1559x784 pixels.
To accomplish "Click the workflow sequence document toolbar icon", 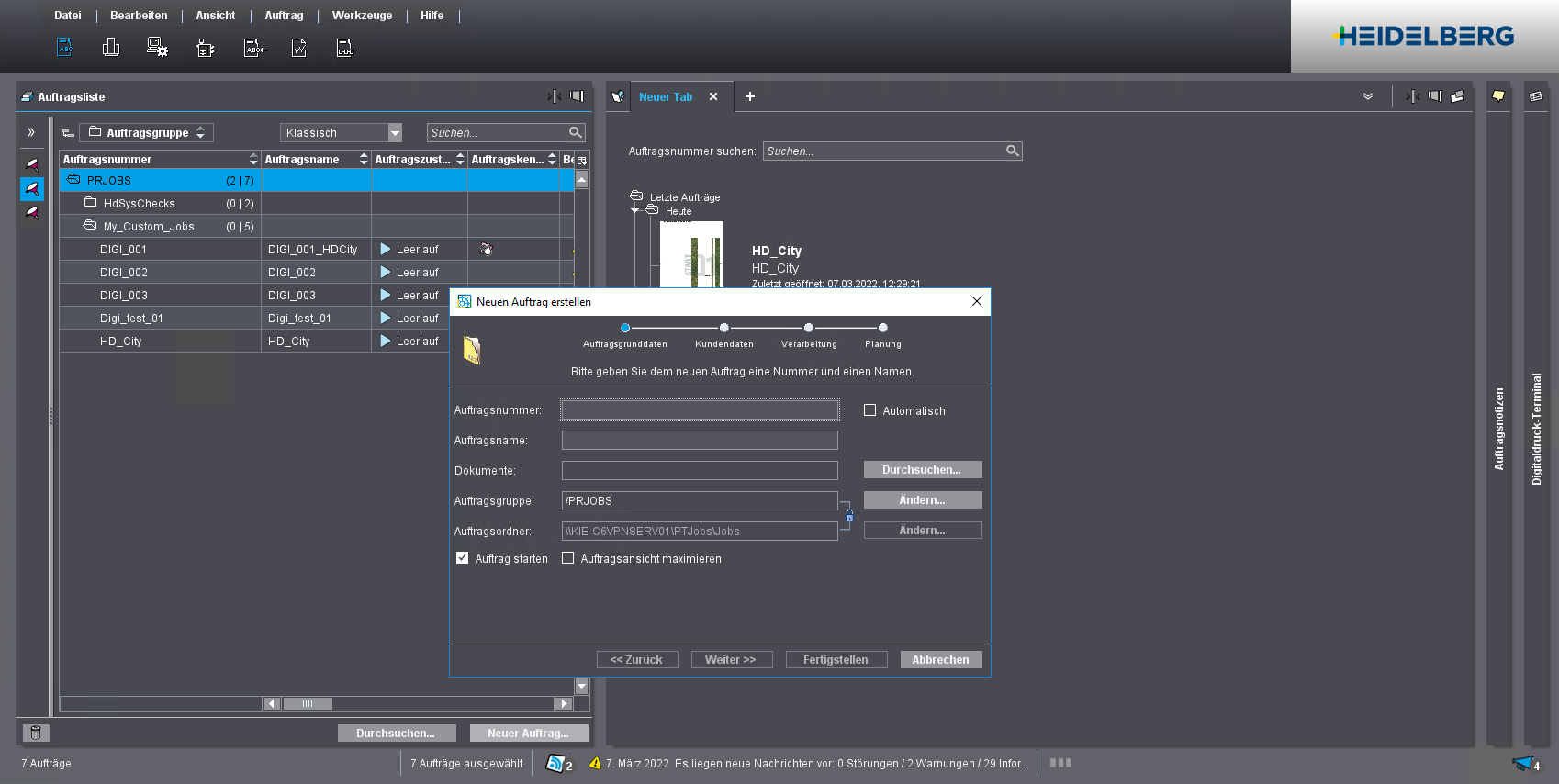I will [x=345, y=48].
